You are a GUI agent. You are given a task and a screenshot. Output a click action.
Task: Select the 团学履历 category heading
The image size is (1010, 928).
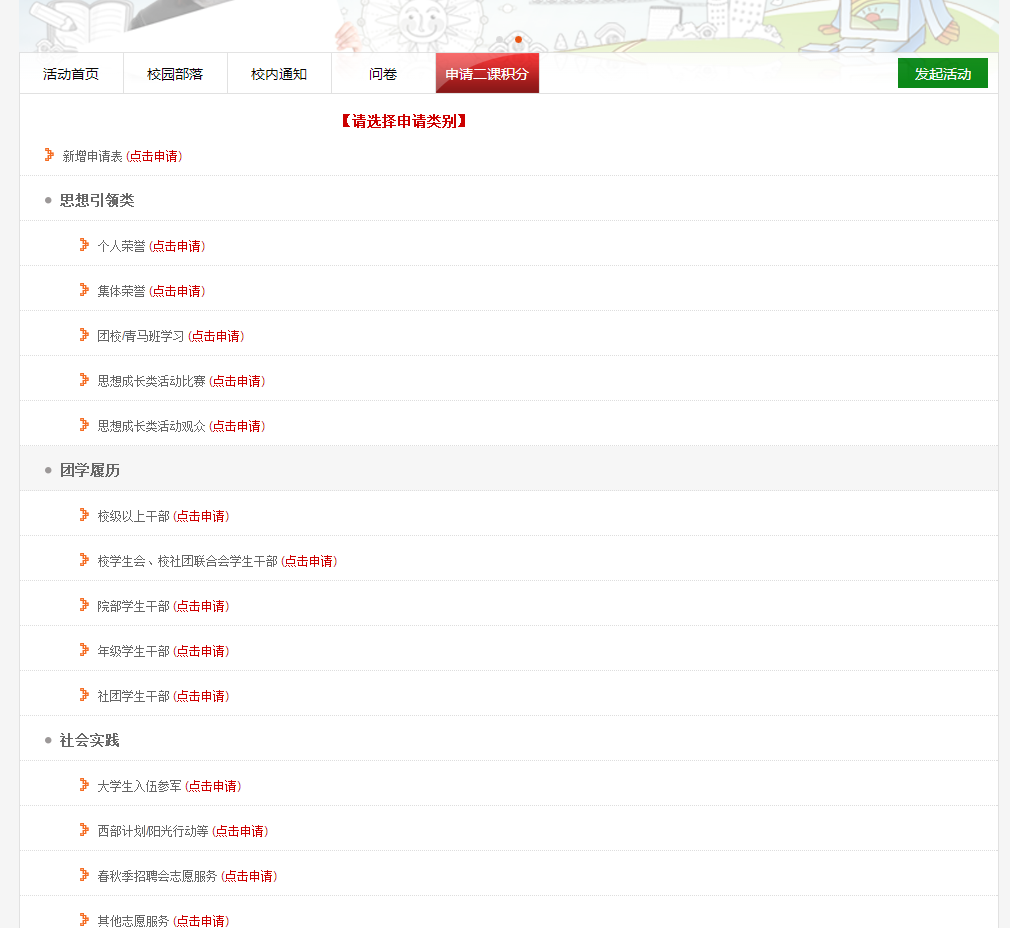tap(90, 471)
